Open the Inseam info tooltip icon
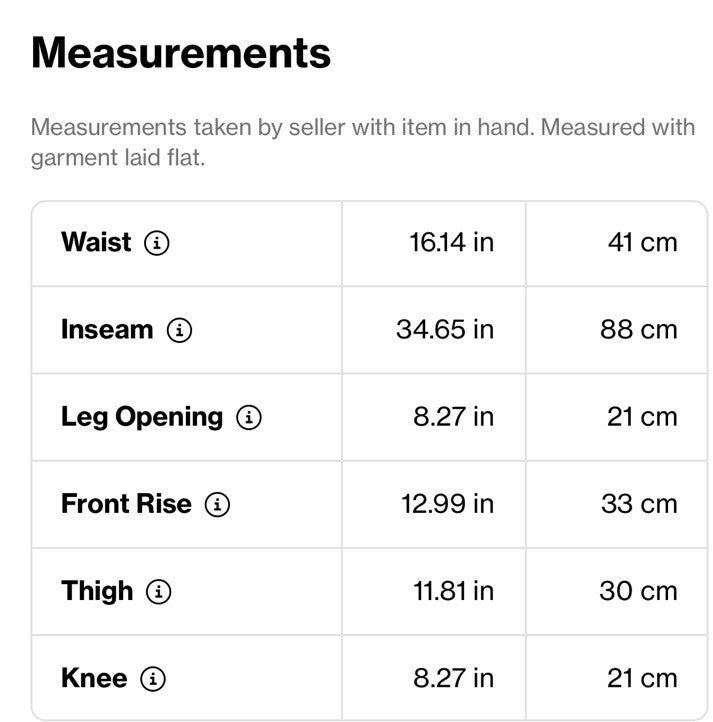The height and width of the screenshot is (722, 713). tap(179, 330)
